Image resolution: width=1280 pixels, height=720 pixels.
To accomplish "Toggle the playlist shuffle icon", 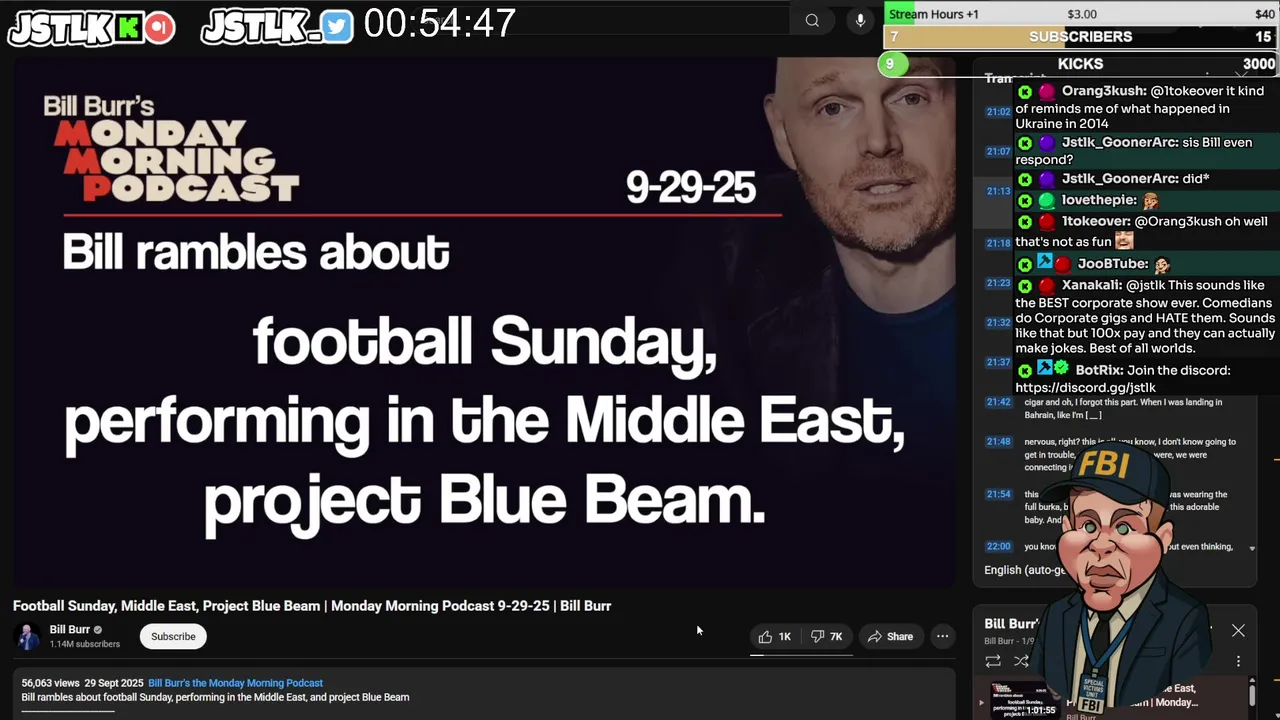I will pyautogui.click(x=1021, y=661).
